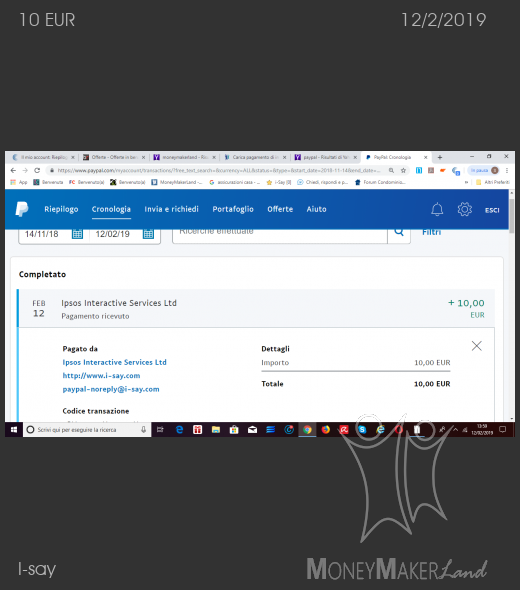Screen dimensions: 520x590
Task: Open the MoneyMakerLand bookmark
Action: tap(177, 182)
